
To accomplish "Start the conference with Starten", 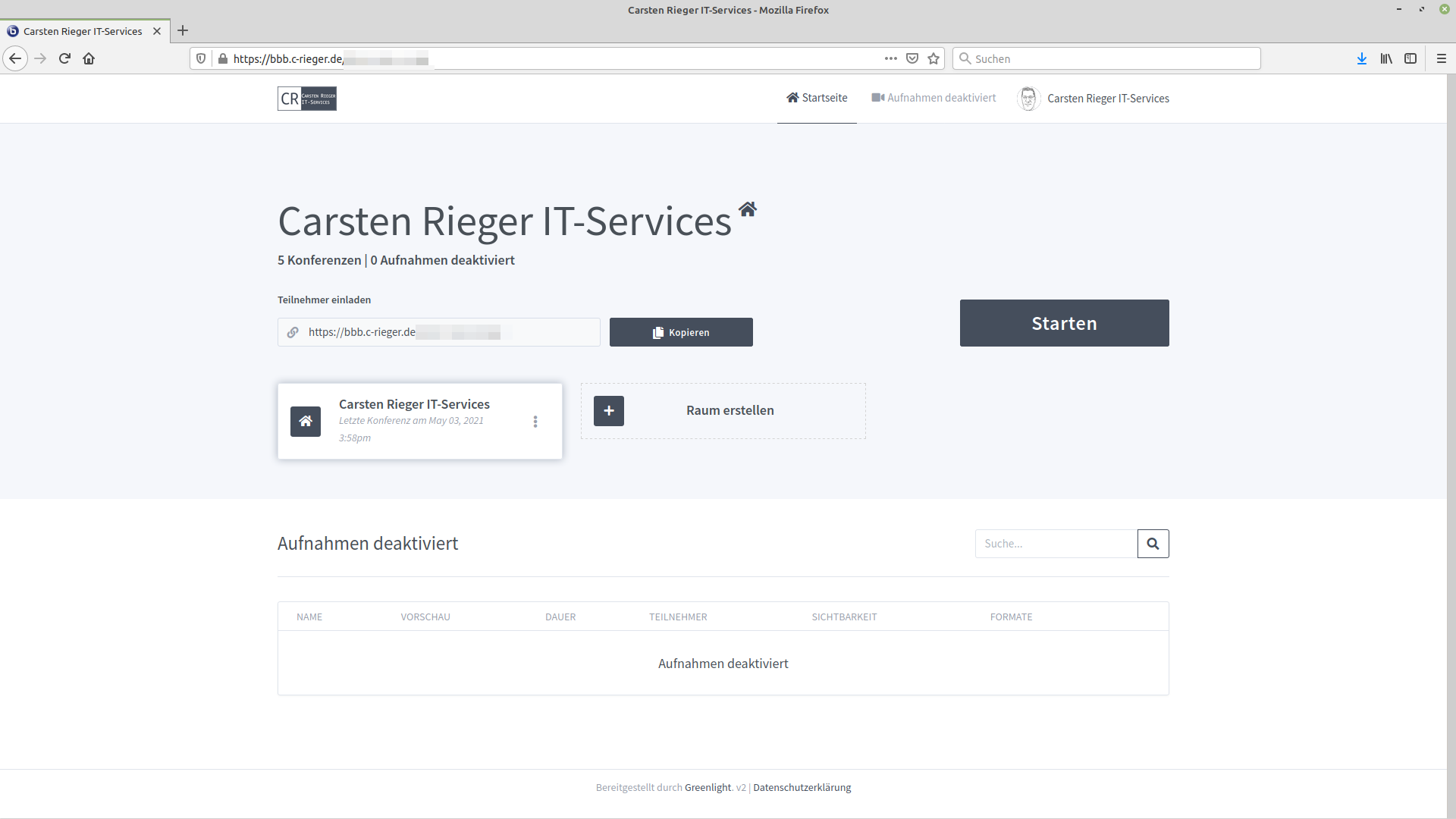I will pos(1064,323).
